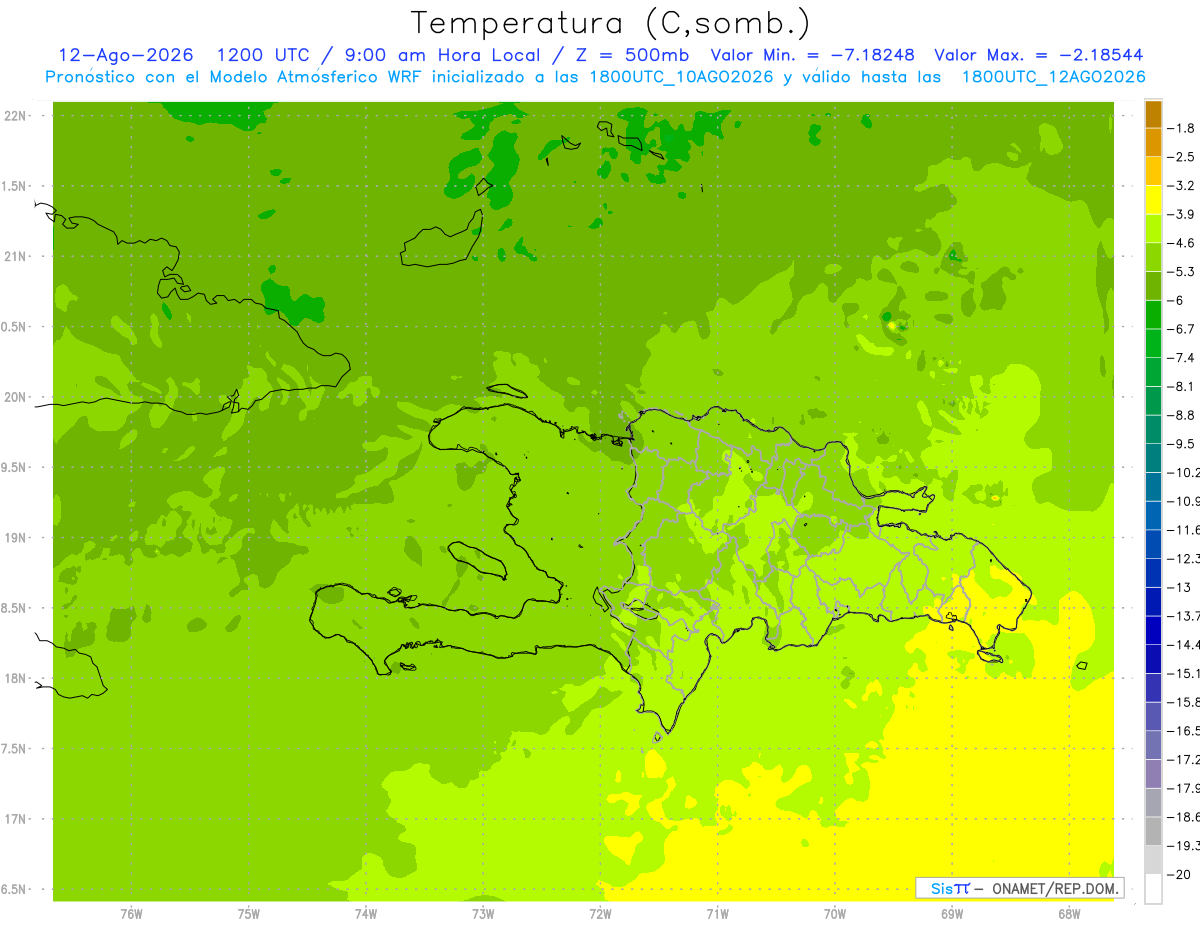Click the yellow swatch between -3.2 and -3.9
Screen dimensions: 1200x927
(x=1153, y=200)
